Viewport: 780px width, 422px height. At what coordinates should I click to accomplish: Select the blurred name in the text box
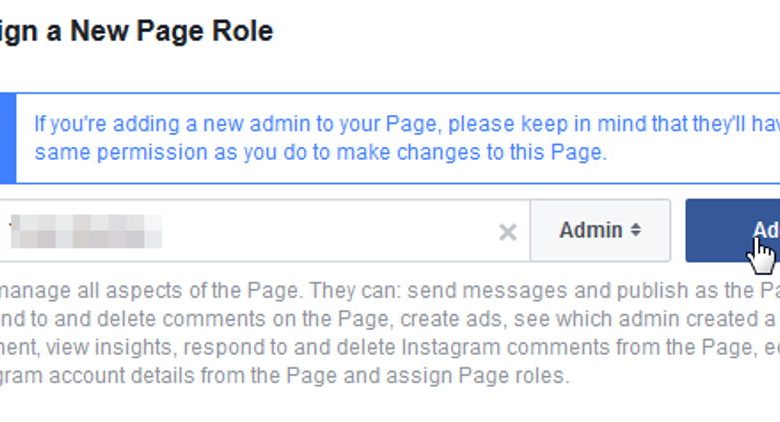pos(86,231)
